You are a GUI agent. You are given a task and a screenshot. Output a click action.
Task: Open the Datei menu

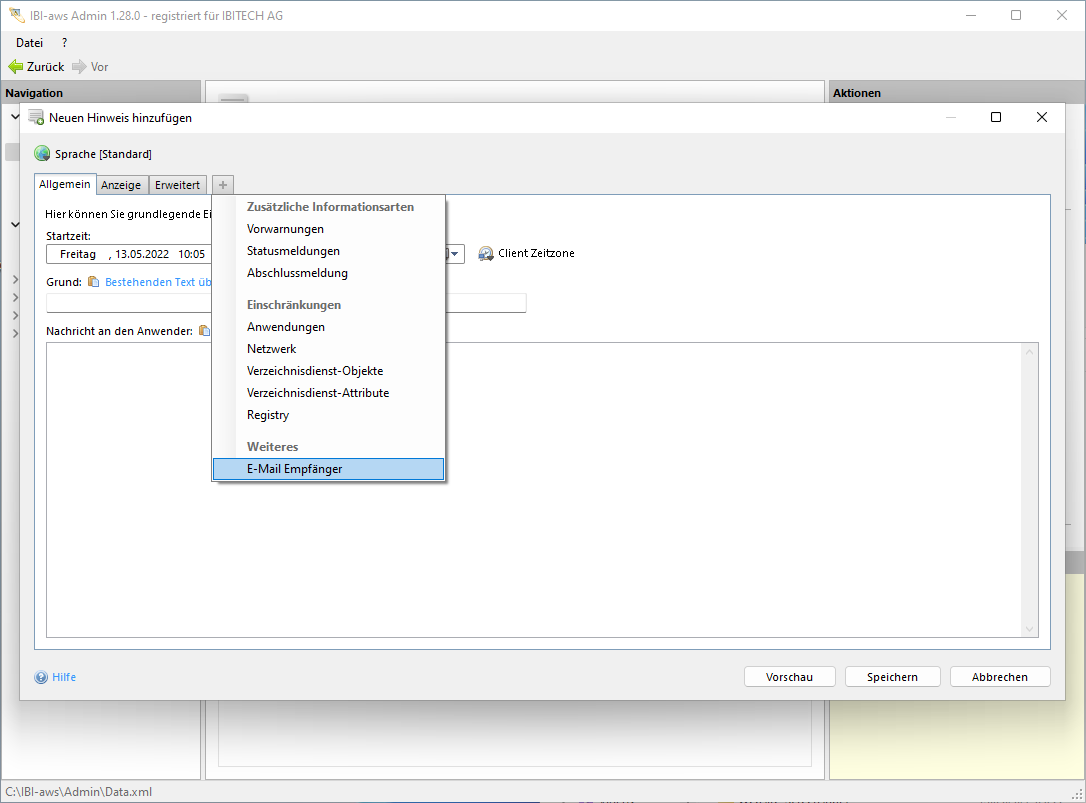click(x=29, y=43)
